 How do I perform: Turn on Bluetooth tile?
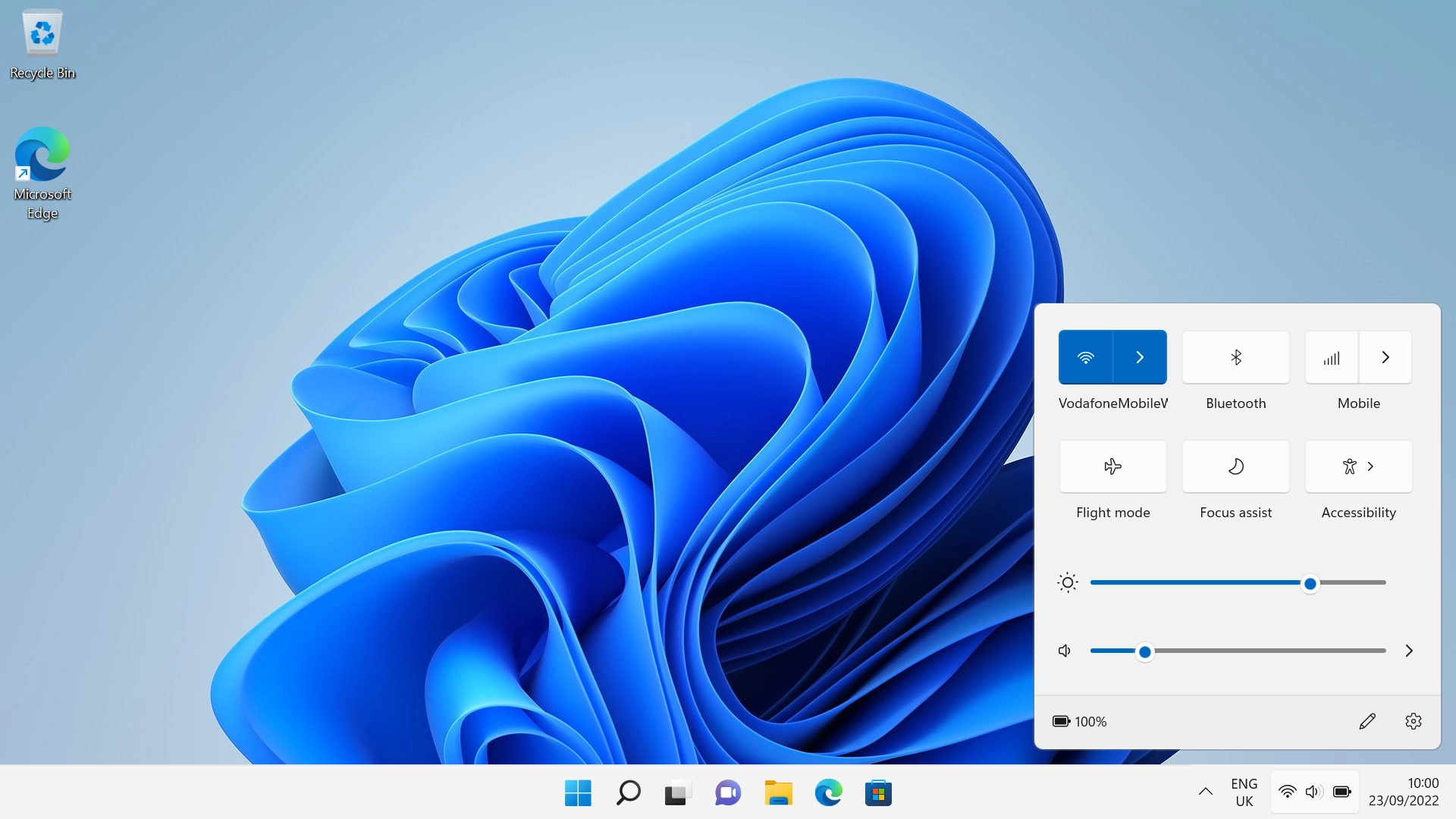[x=1236, y=357]
